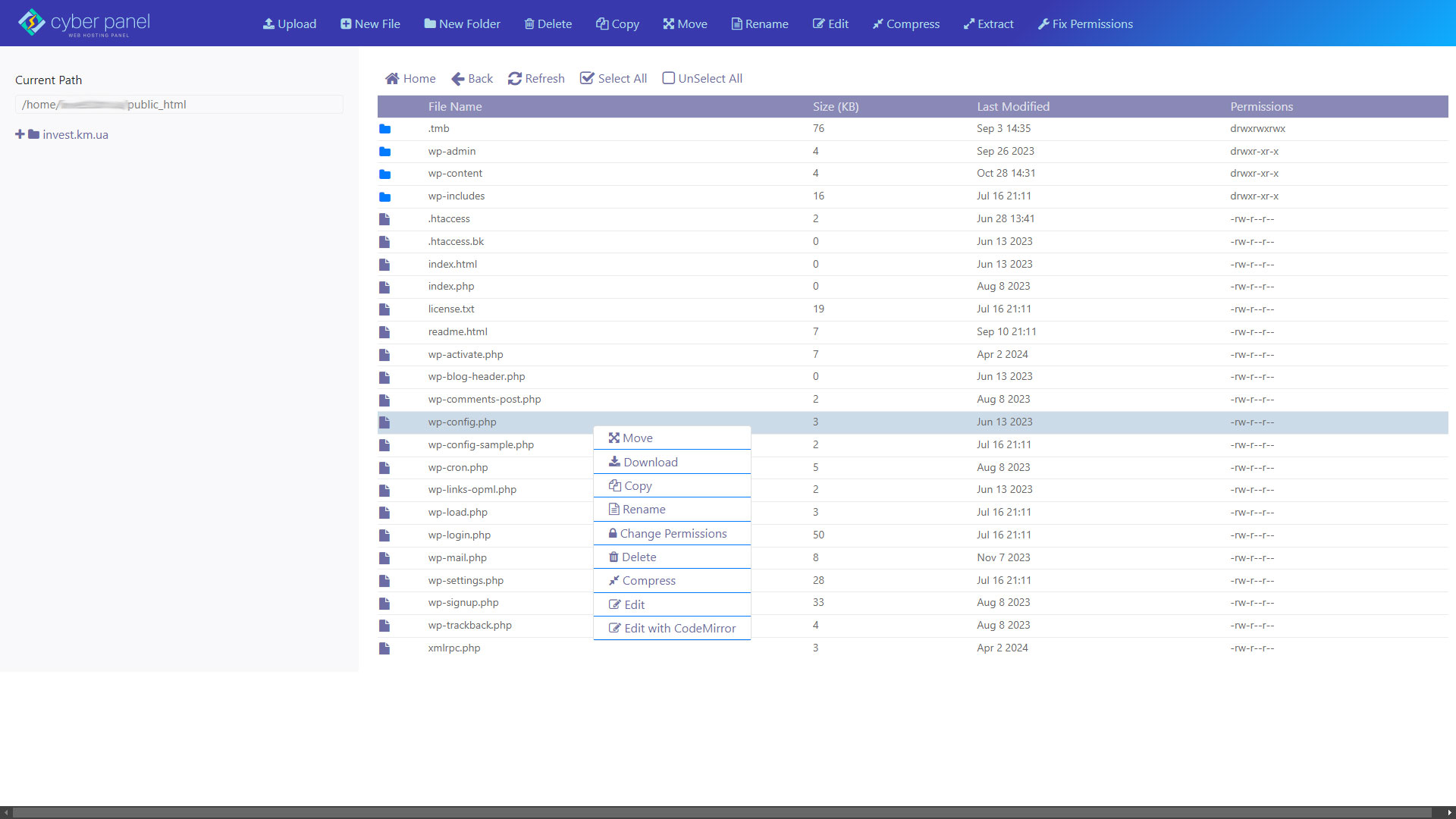Click the Current Path input field

point(179,105)
